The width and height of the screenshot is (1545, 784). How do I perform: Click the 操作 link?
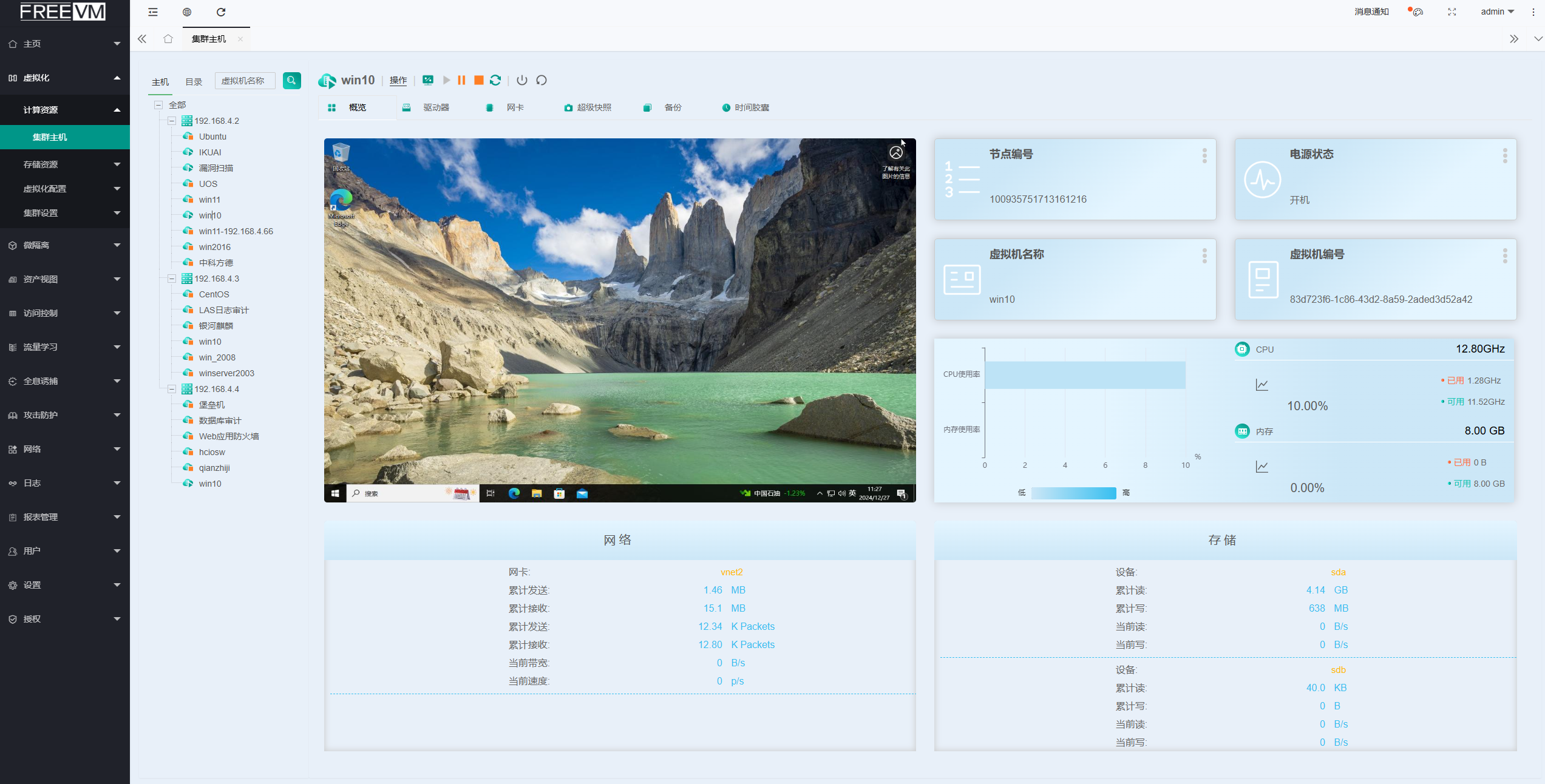[x=398, y=81]
